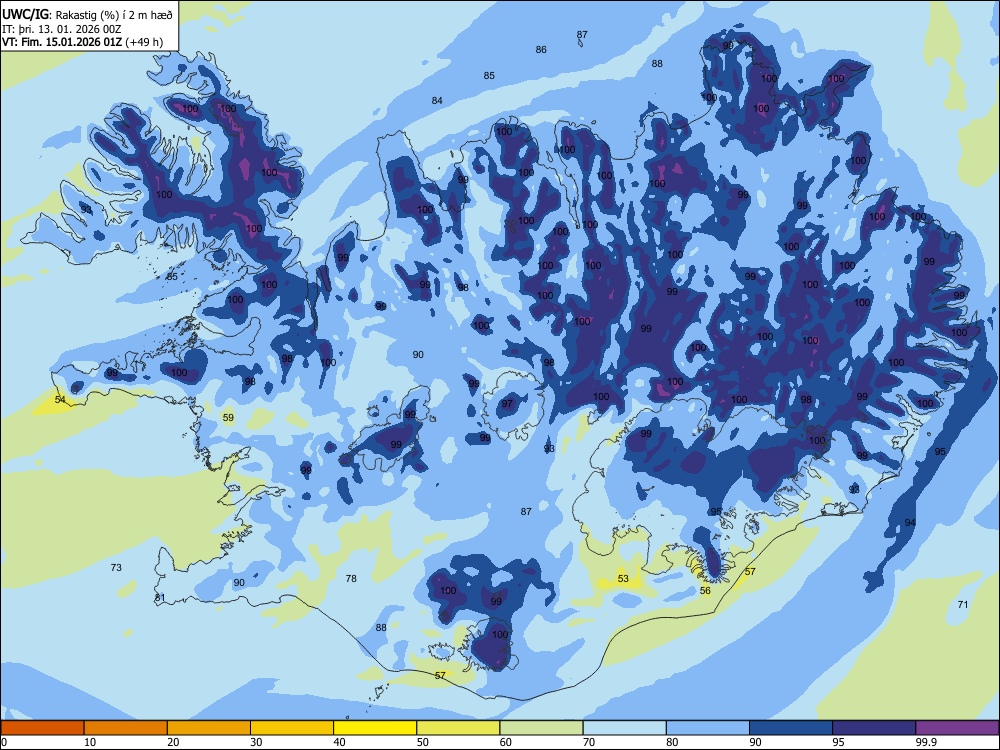
Task: Click the map value '54' on the west peninsula
Action: [60, 400]
